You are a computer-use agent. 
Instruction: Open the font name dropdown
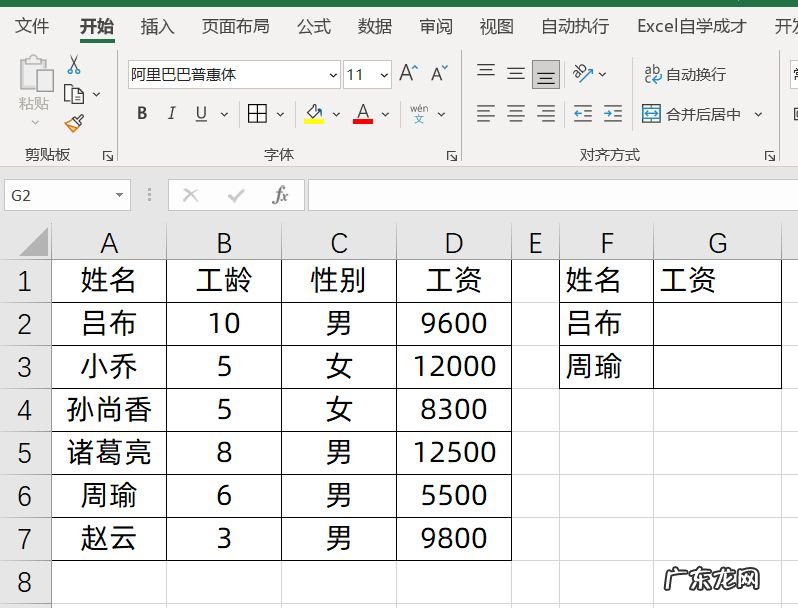point(333,75)
